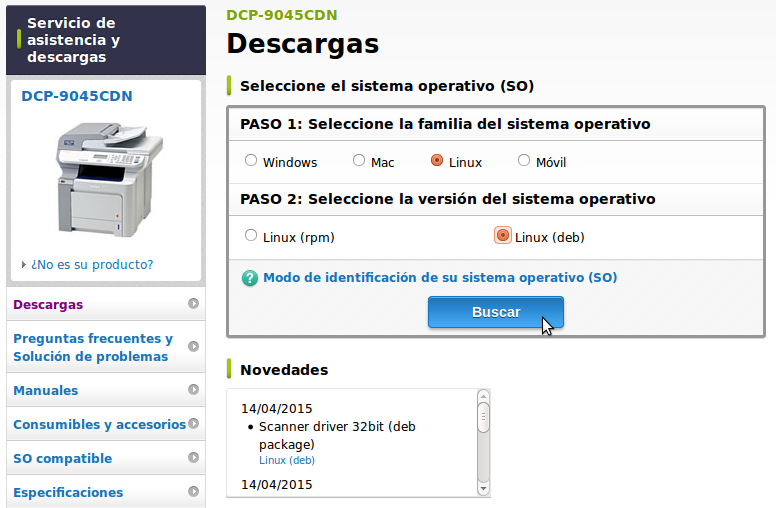Click the Buscar button
The image size is (776, 508).
(496, 312)
